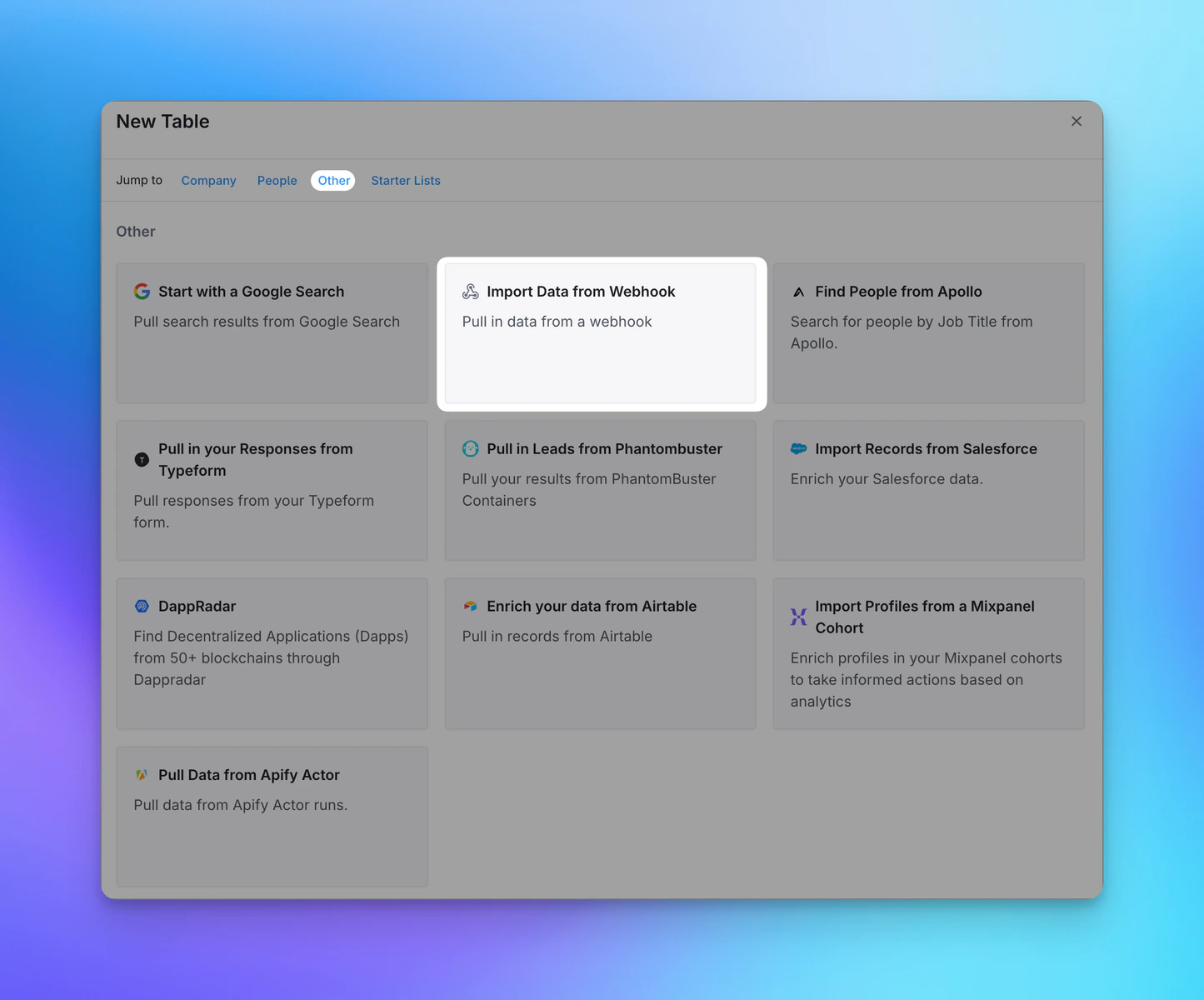Screen dimensions: 1204x1000
Task: Switch to the Company tab
Action: pyautogui.click(x=208, y=180)
